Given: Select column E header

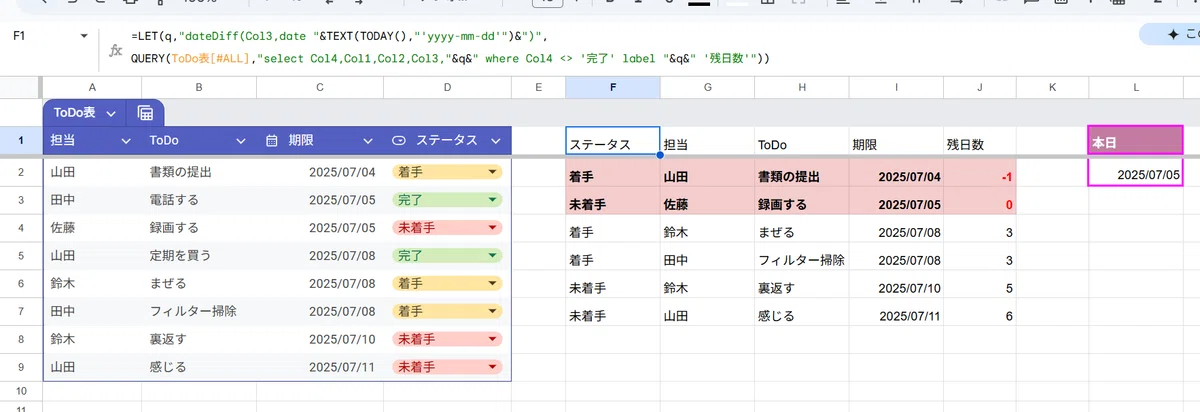Looking at the screenshot, I should 538,89.
